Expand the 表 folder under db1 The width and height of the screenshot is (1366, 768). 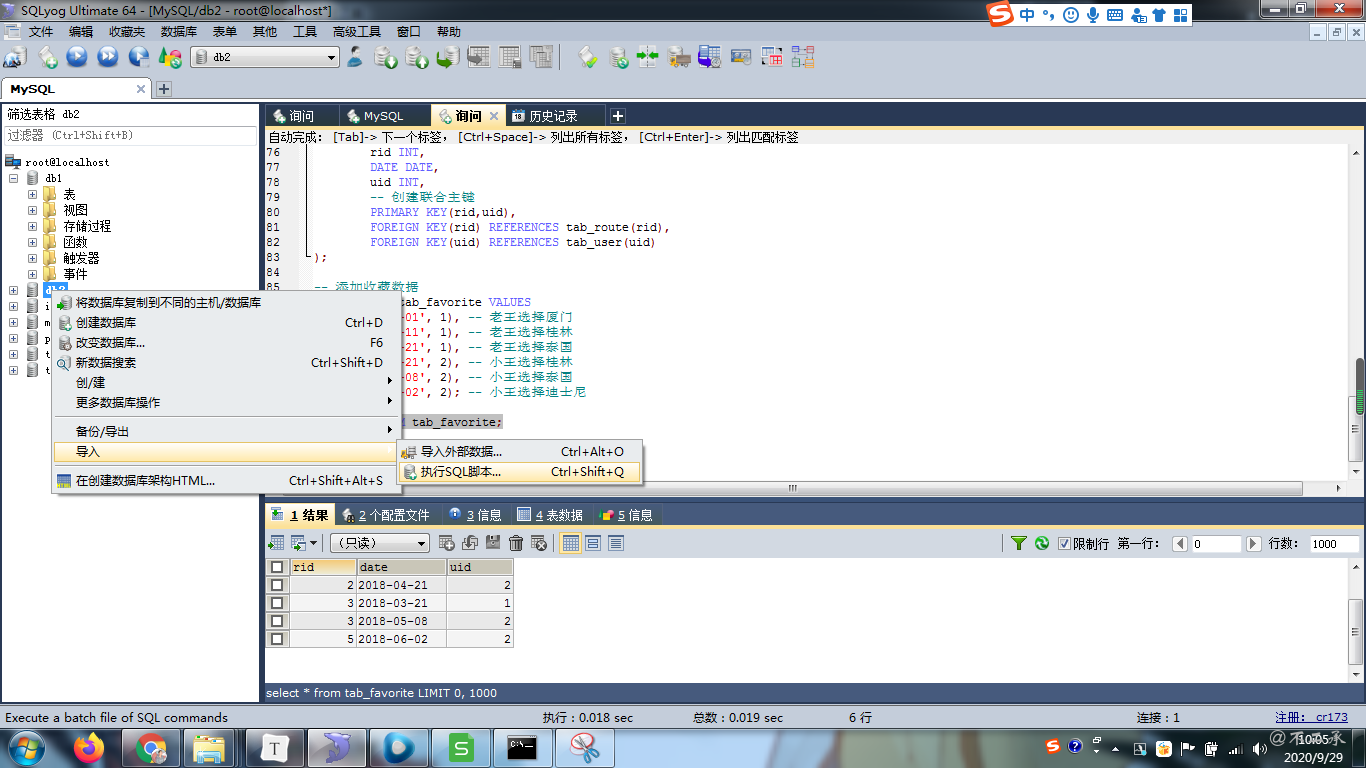pos(32,194)
